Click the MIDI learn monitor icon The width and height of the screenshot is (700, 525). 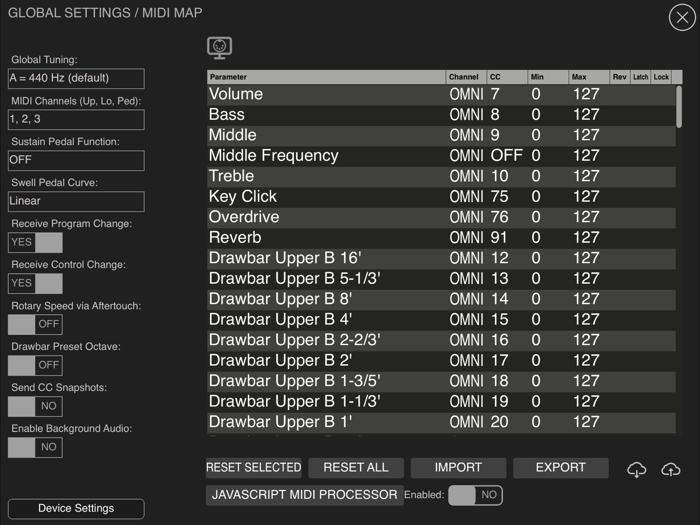pos(219,48)
